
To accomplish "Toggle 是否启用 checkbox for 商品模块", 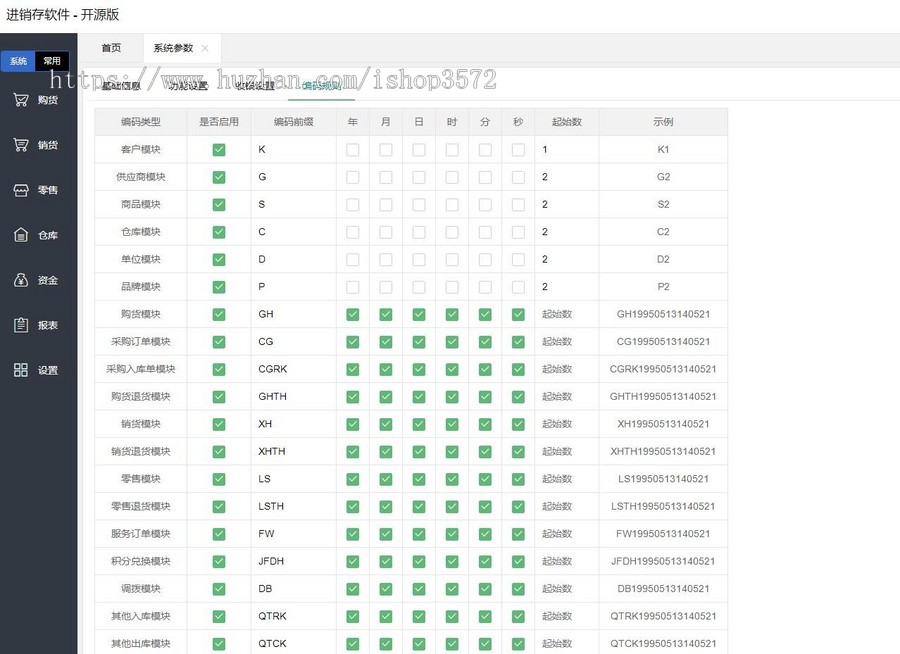I will [x=219, y=204].
